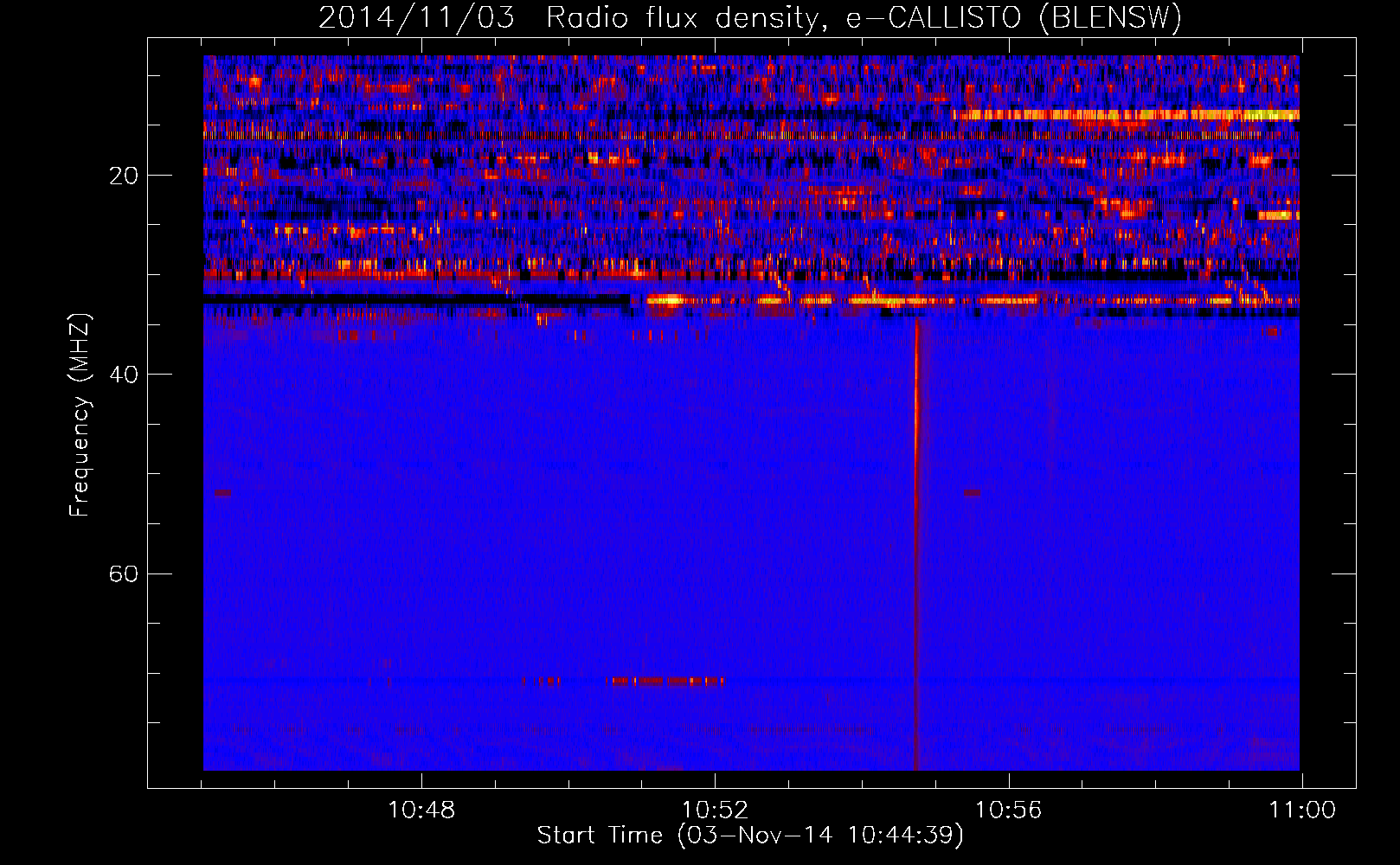This screenshot has height=865, width=1400.
Task: Click the bright vertical burst streak in the spectrogram
Action: pyautogui.click(x=916, y=543)
